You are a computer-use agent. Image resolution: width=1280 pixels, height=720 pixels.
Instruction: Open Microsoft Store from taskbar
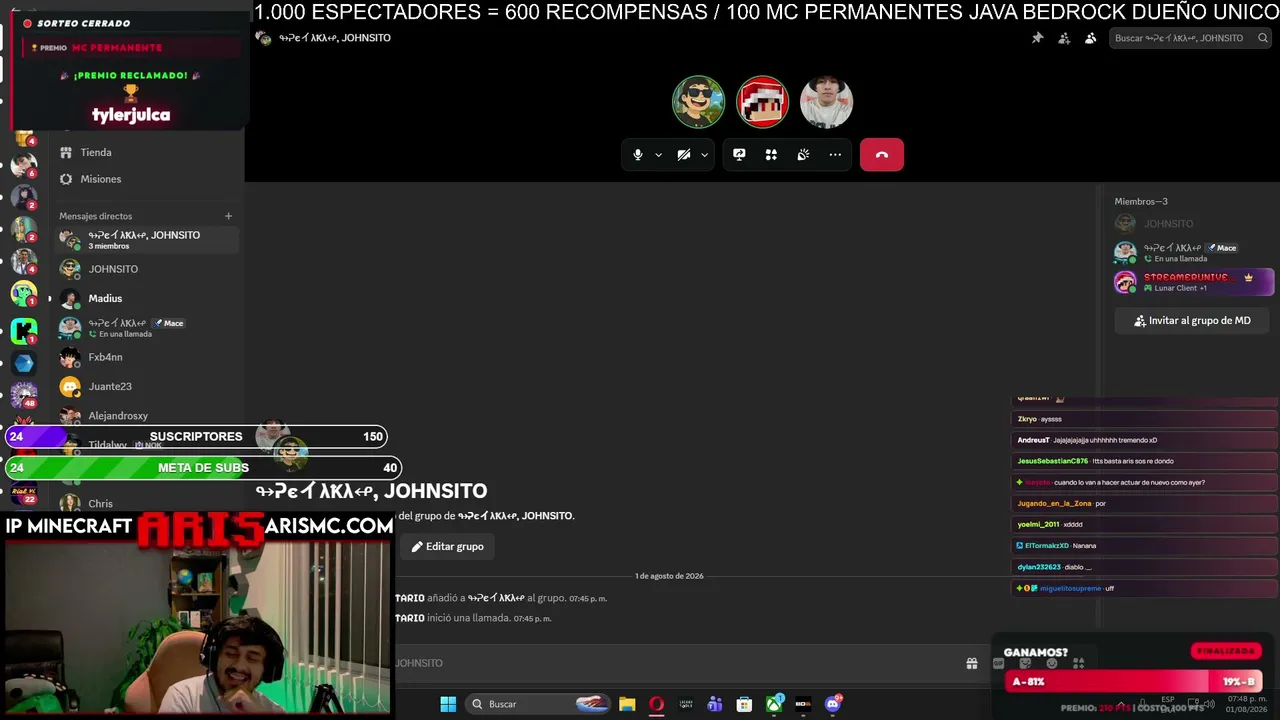coord(744,704)
